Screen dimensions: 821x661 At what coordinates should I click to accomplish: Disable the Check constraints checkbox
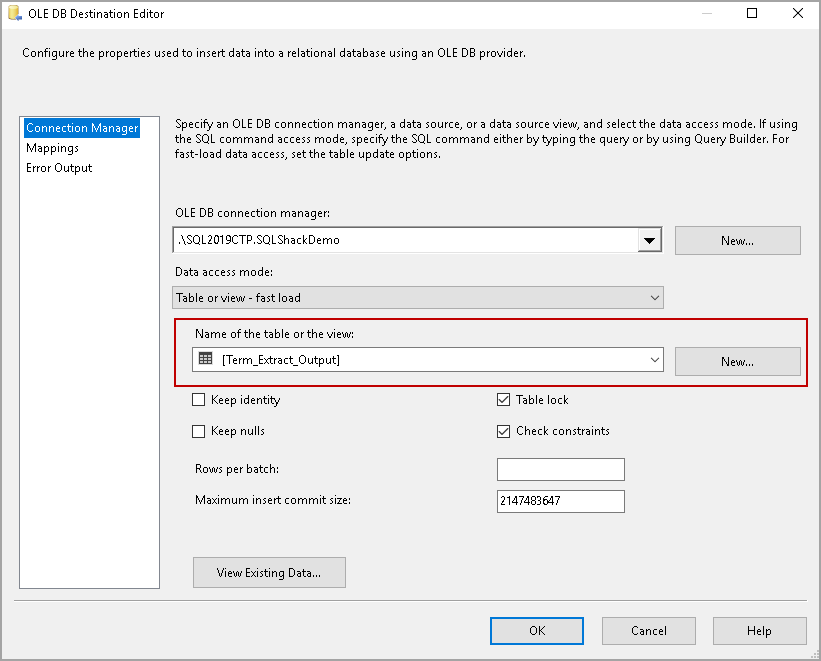pyautogui.click(x=503, y=431)
